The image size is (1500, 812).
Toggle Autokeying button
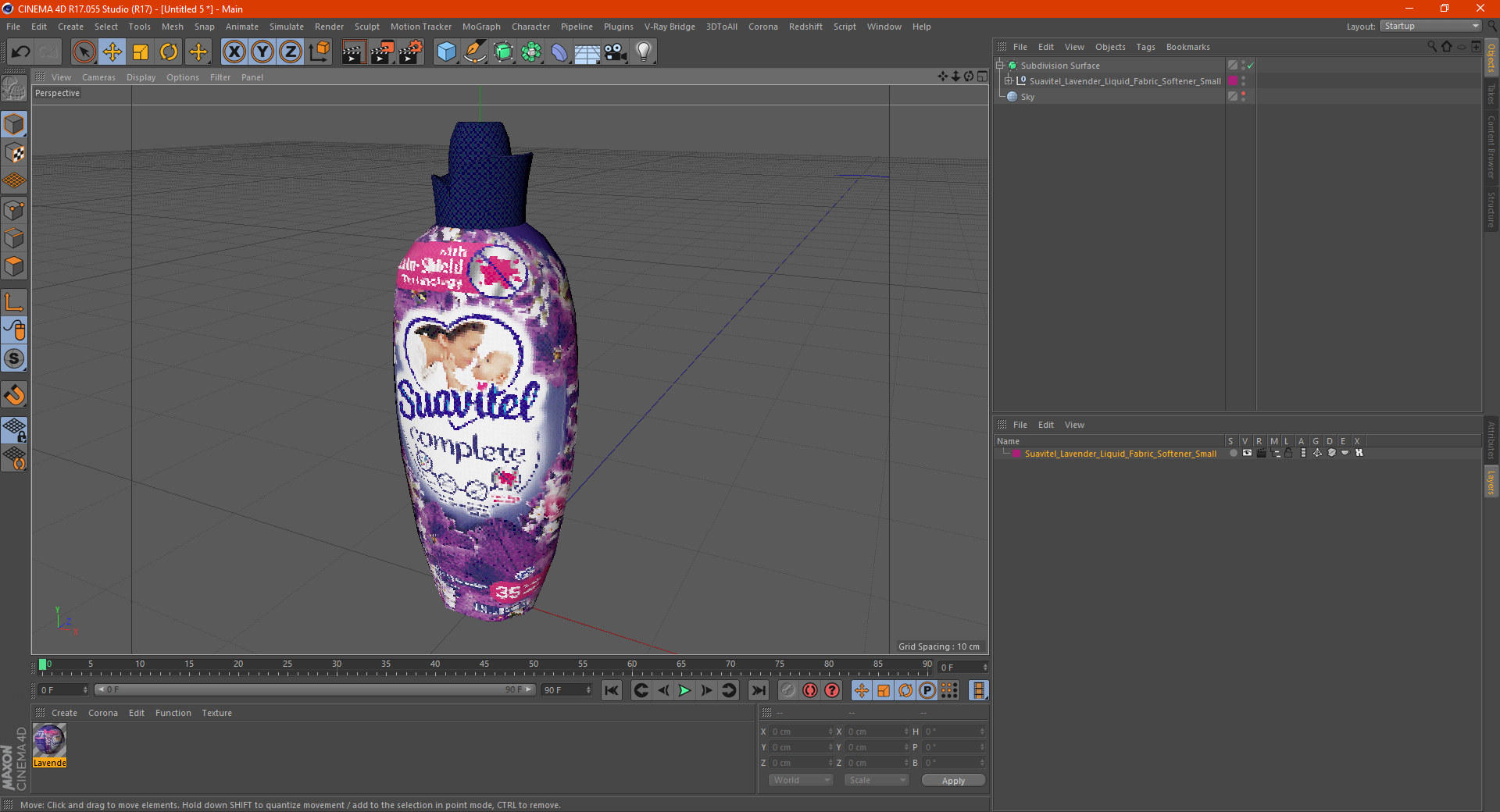pos(810,690)
